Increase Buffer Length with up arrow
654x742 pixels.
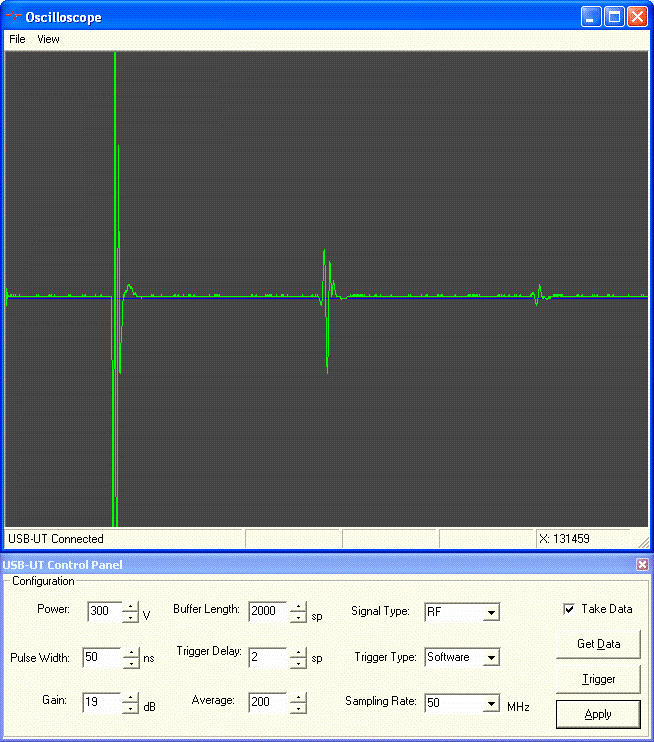pos(296,606)
